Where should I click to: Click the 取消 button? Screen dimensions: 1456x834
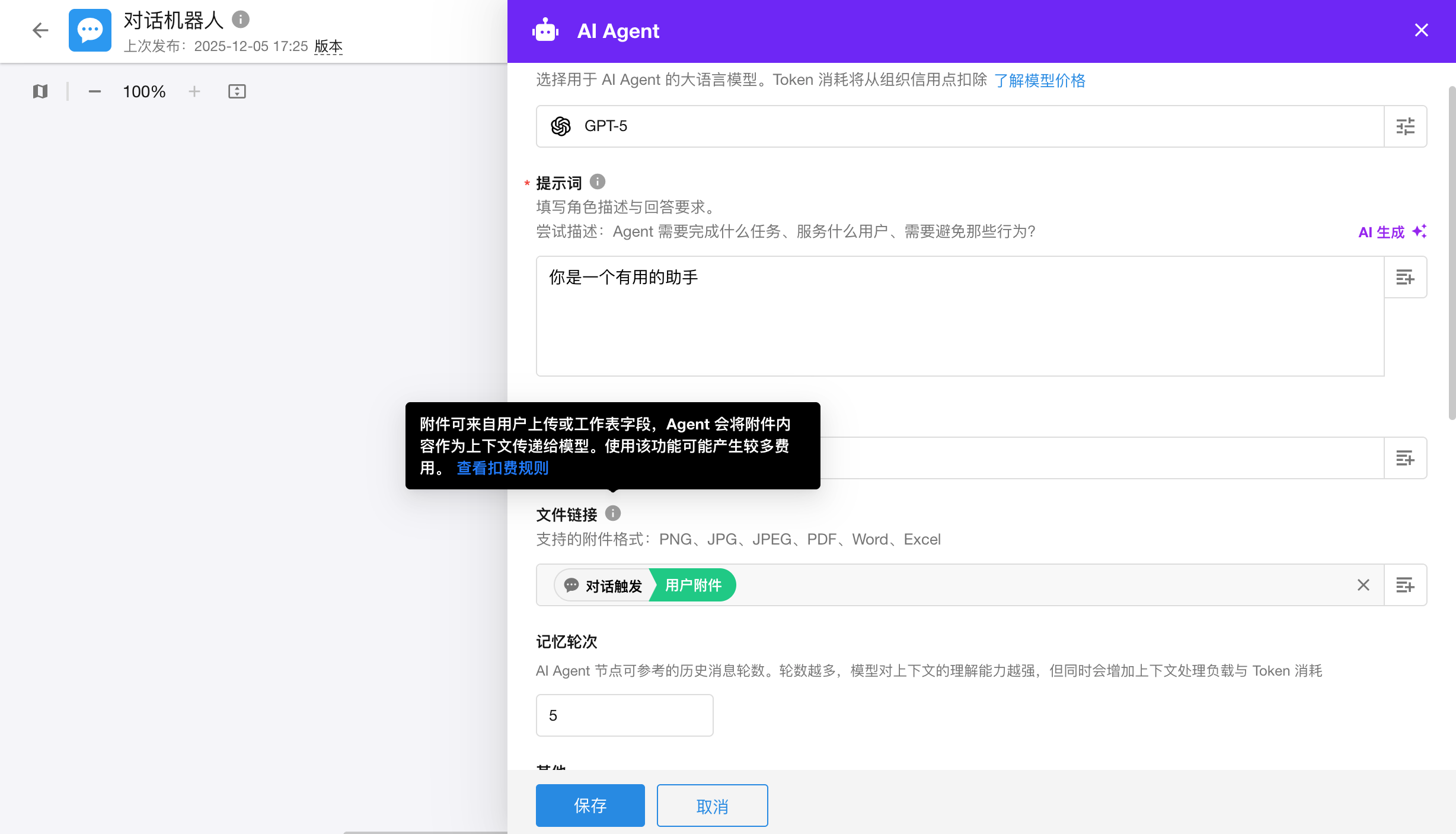(x=712, y=805)
